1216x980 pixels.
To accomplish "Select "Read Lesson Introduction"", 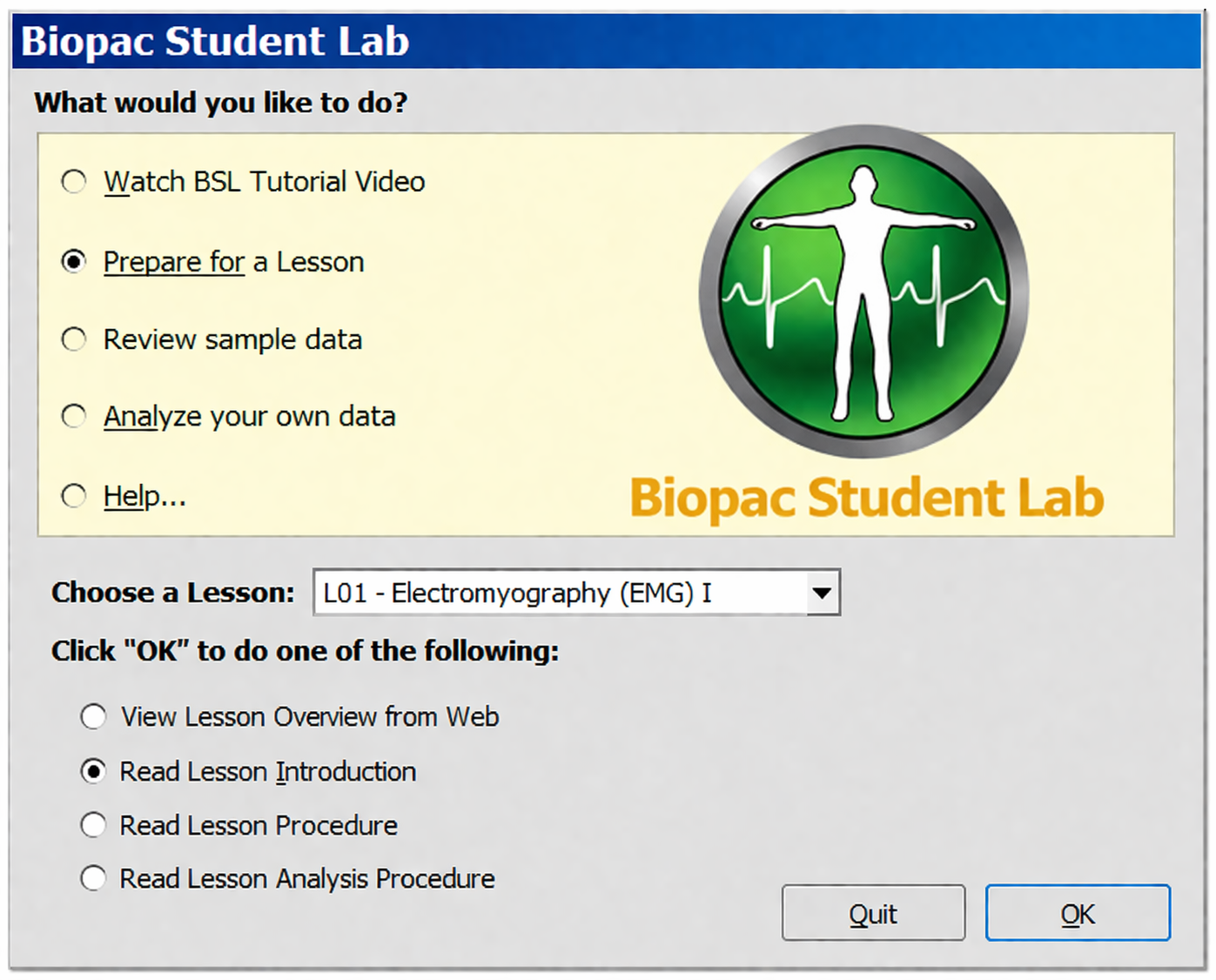I will click(x=93, y=771).
